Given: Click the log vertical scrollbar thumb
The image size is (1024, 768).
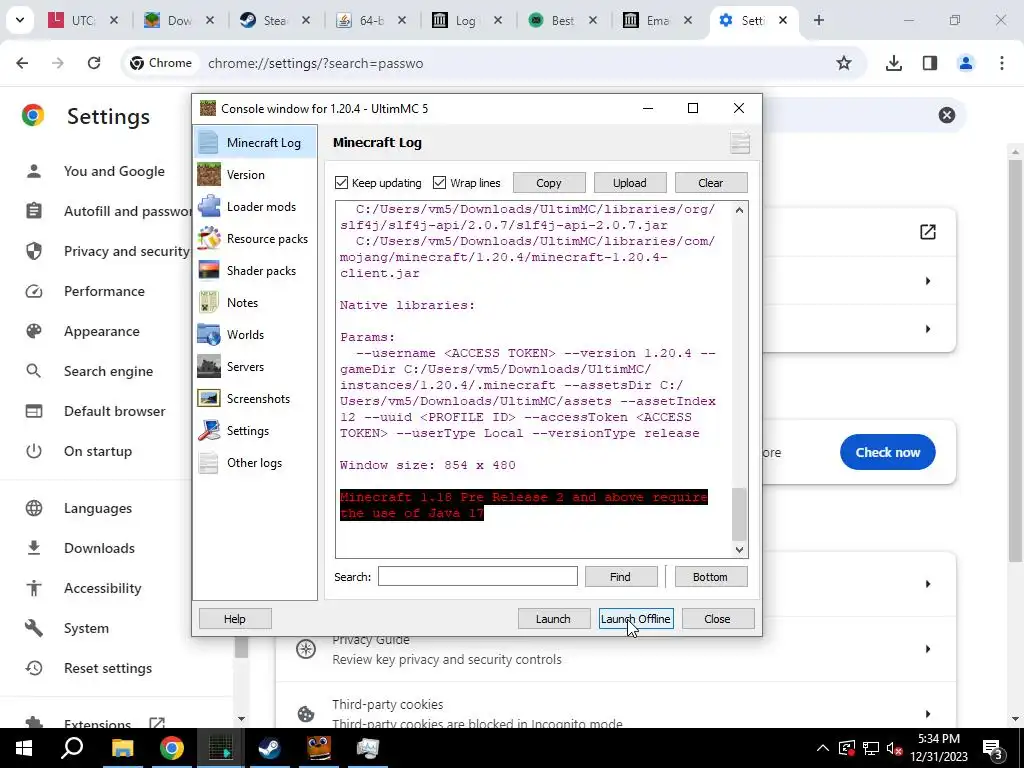Looking at the screenshot, I should 739,515.
